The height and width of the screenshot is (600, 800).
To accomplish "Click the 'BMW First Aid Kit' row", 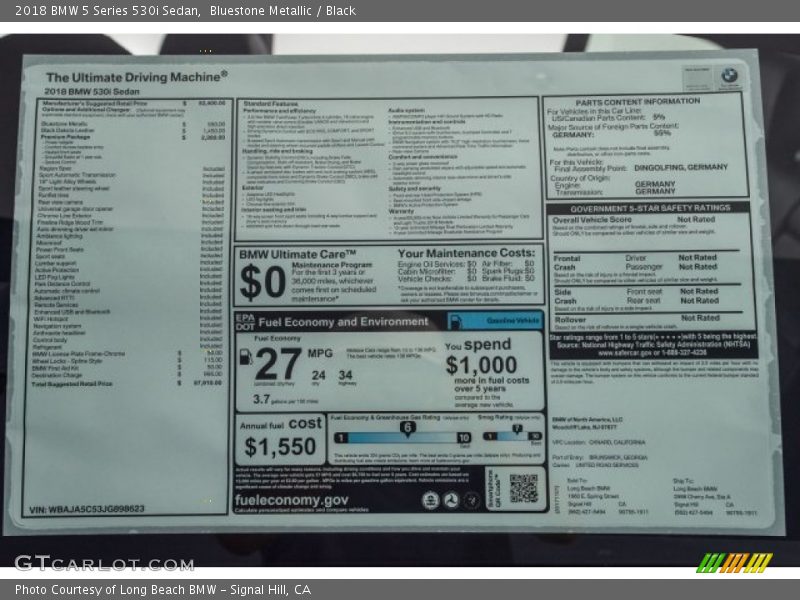I will [127, 367].
